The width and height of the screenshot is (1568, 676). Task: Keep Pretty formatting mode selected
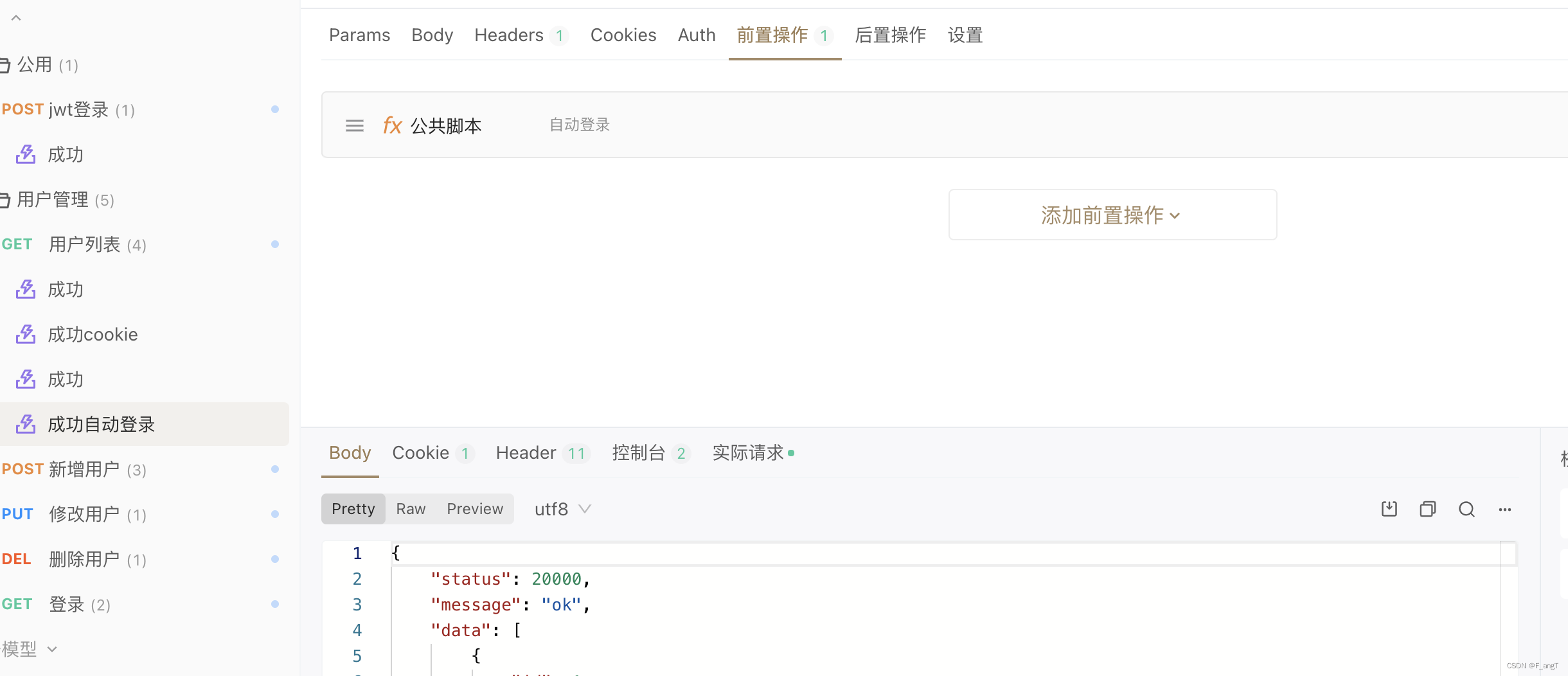click(x=353, y=508)
